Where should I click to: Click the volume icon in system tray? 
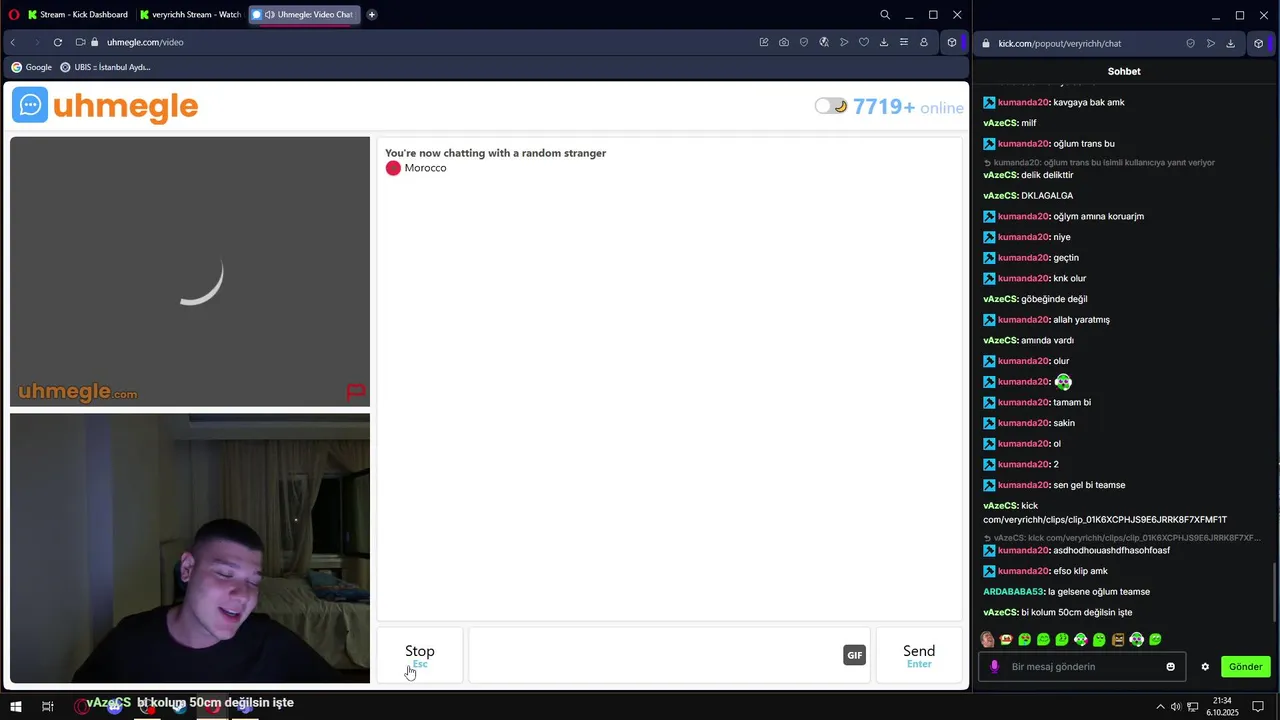pyautogui.click(x=1176, y=707)
